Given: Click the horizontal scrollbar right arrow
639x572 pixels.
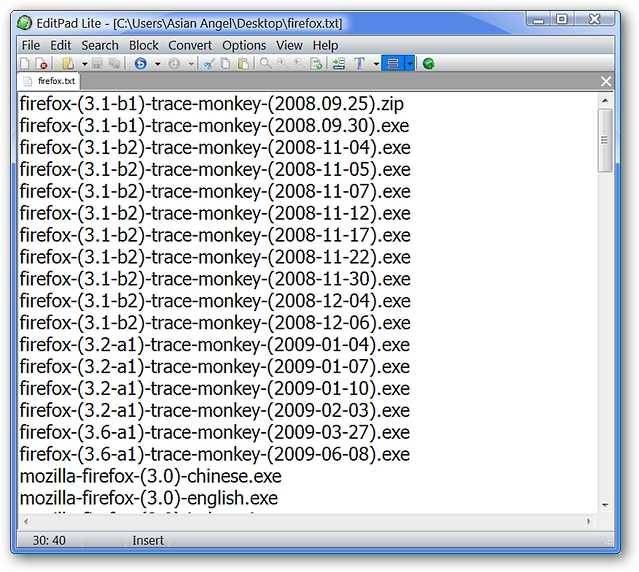Looking at the screenshot, I should 588,521.
